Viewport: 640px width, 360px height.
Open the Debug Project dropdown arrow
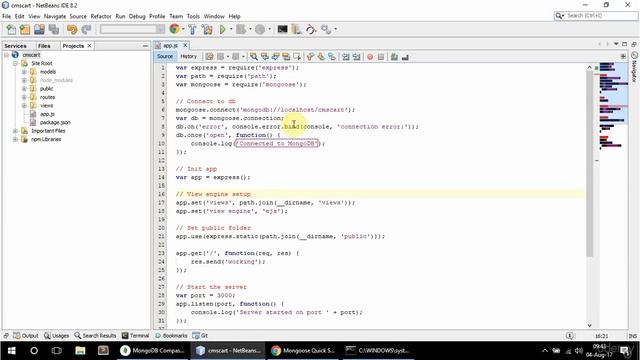(x=250, y=29)
